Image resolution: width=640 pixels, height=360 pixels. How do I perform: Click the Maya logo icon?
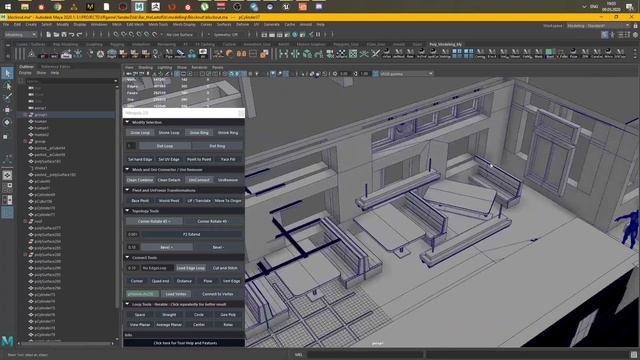pos(7,341)
